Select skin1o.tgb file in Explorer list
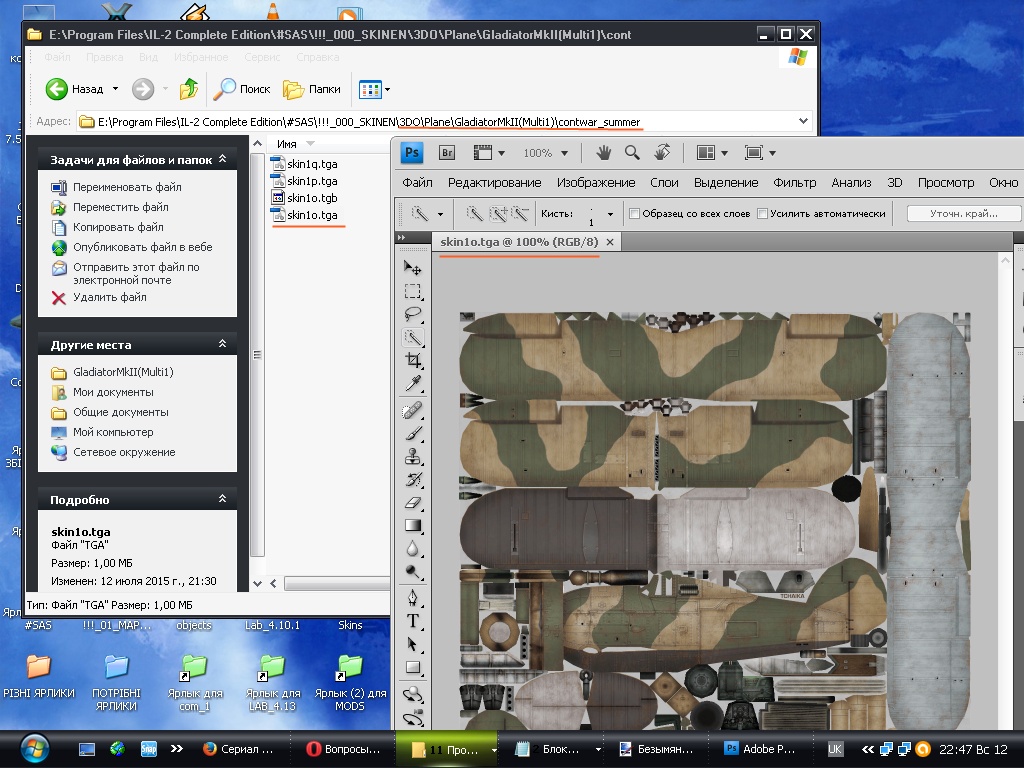This screenshot has width=1024, height=768. coord(311,198)
